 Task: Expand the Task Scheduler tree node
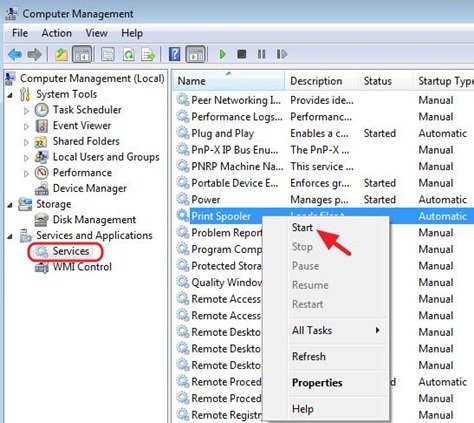26,110
